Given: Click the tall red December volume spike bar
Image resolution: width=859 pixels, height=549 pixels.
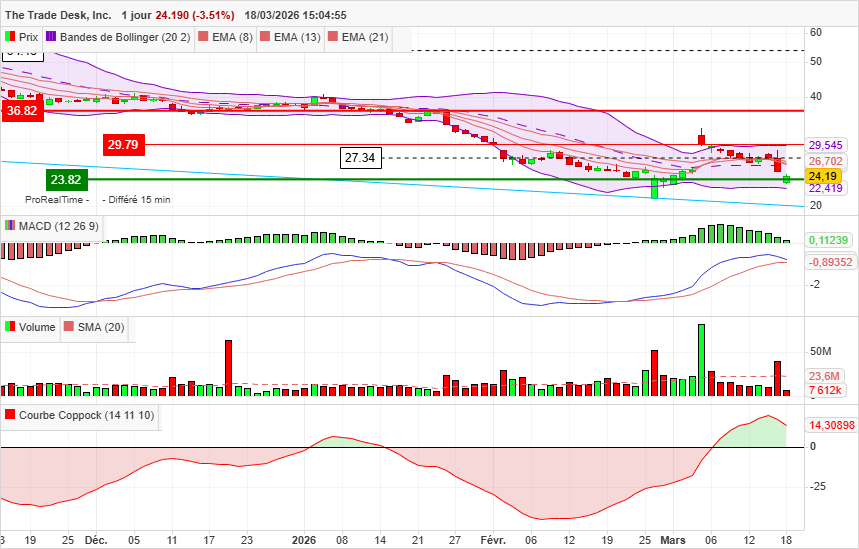Looking at the screenshot, I should coord(228,368).
